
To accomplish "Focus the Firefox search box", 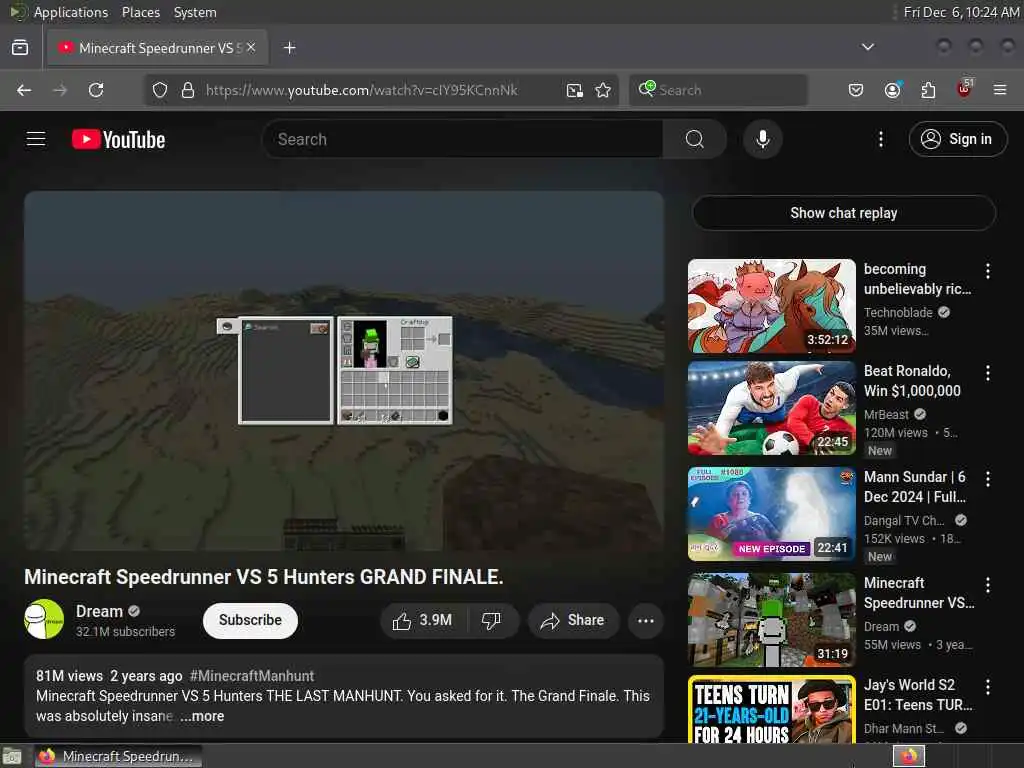I will [718, 90].
